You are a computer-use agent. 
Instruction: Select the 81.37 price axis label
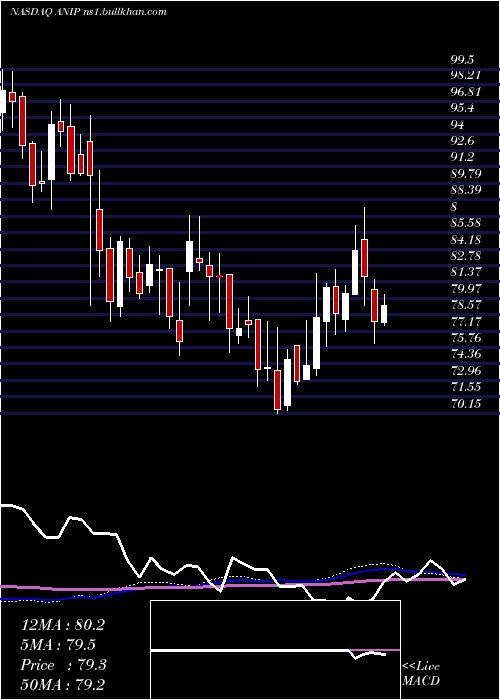point(465,272)
